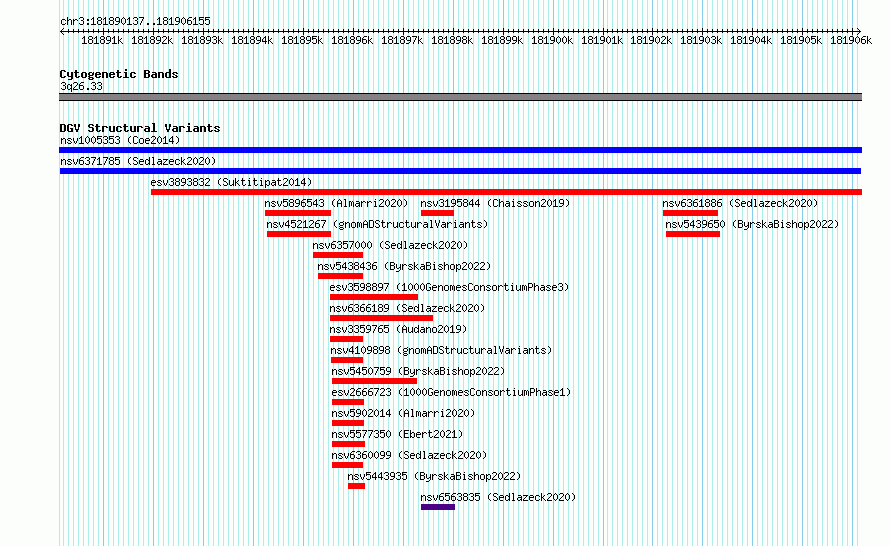Open nsv3195844 (Chaisson2019) variant
890x546 pixels.
495,203
